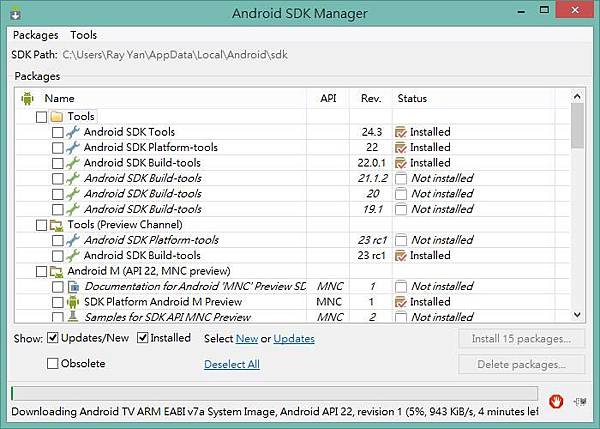Check SDK Platform Android M Preview checkbox
600x429 pixels.
coord(58,302)
